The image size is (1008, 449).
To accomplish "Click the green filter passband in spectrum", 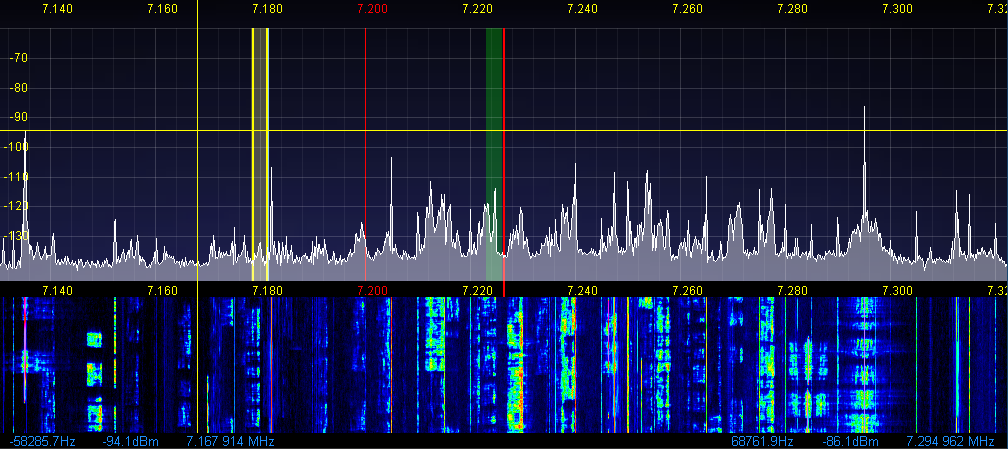I will coord(493,150).
